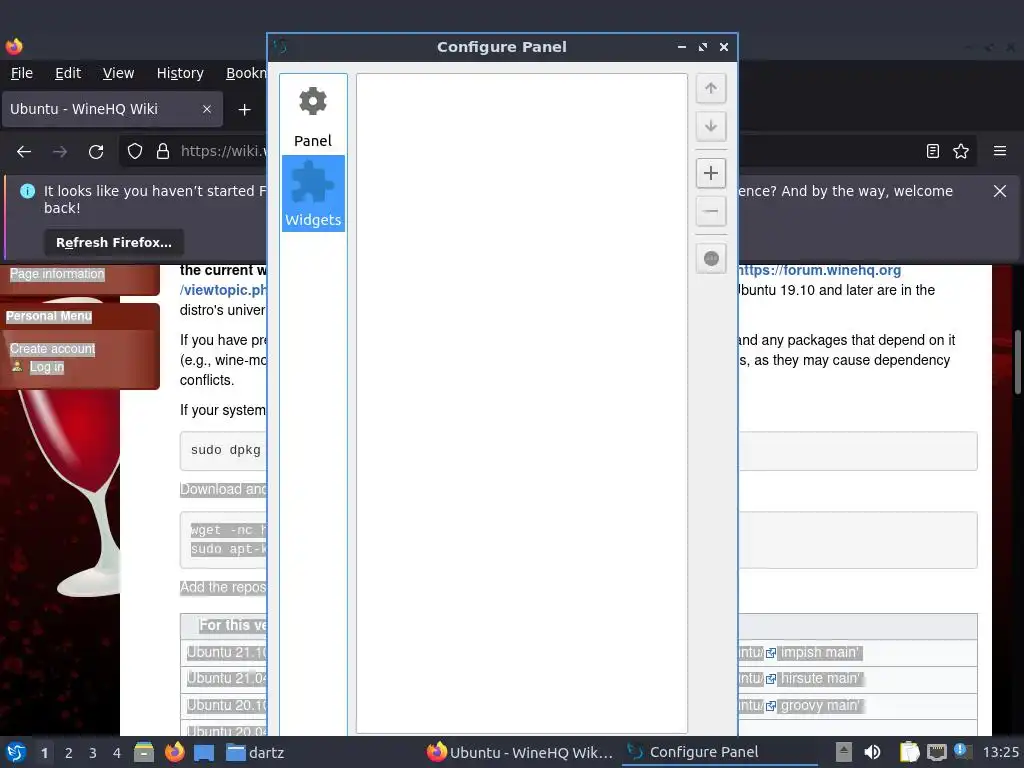1024x768 pixels.
Task: Dismiss the Firefox refresh notification bar
Action: click(1000, 191)
